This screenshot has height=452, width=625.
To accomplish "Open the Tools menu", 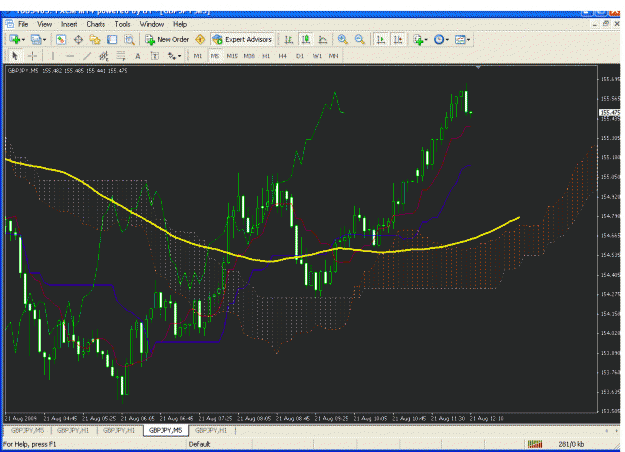I will [x=122, y=24].
